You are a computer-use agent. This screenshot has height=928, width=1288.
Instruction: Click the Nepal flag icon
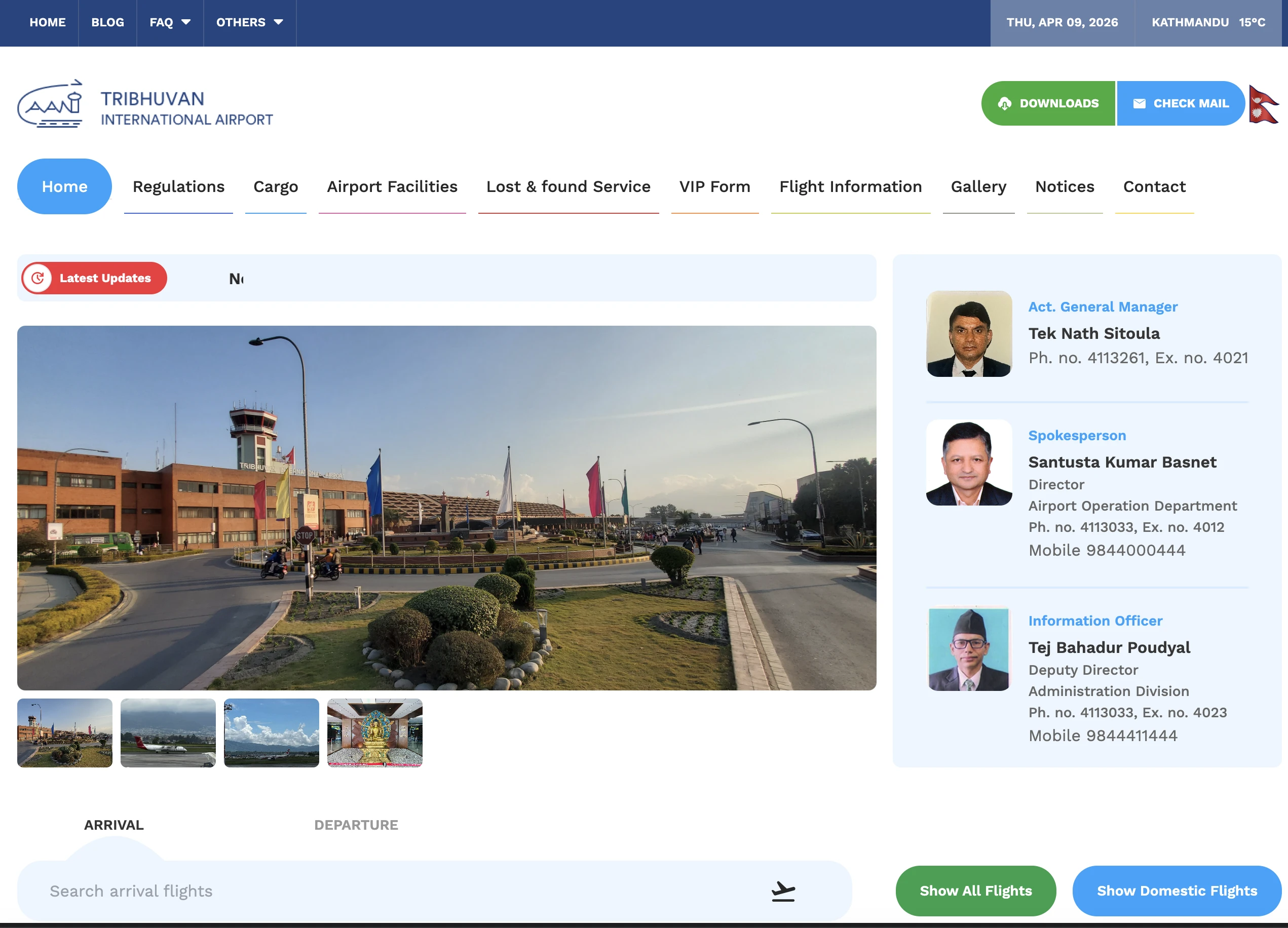pyautogui.click(x=1263, y=104)
